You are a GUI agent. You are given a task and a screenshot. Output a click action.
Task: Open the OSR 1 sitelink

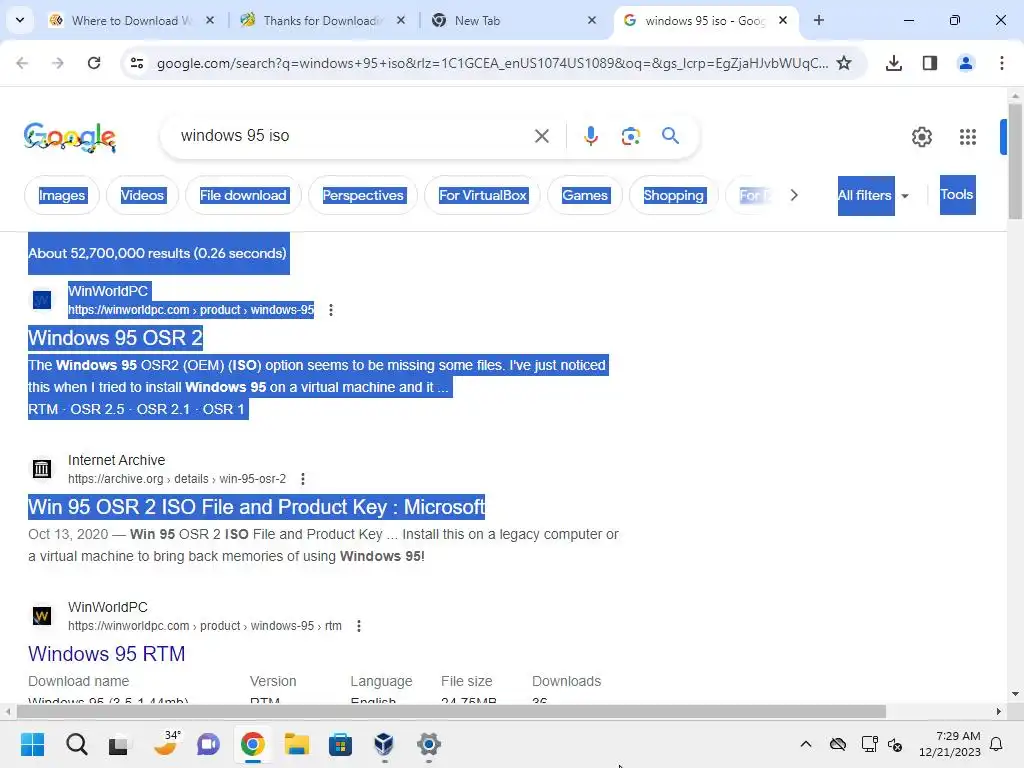click(223, 409)
